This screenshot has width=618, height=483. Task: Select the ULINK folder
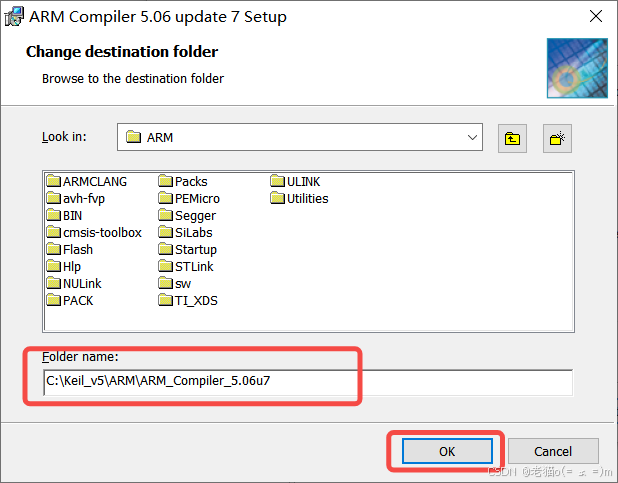tap(296, 181)
